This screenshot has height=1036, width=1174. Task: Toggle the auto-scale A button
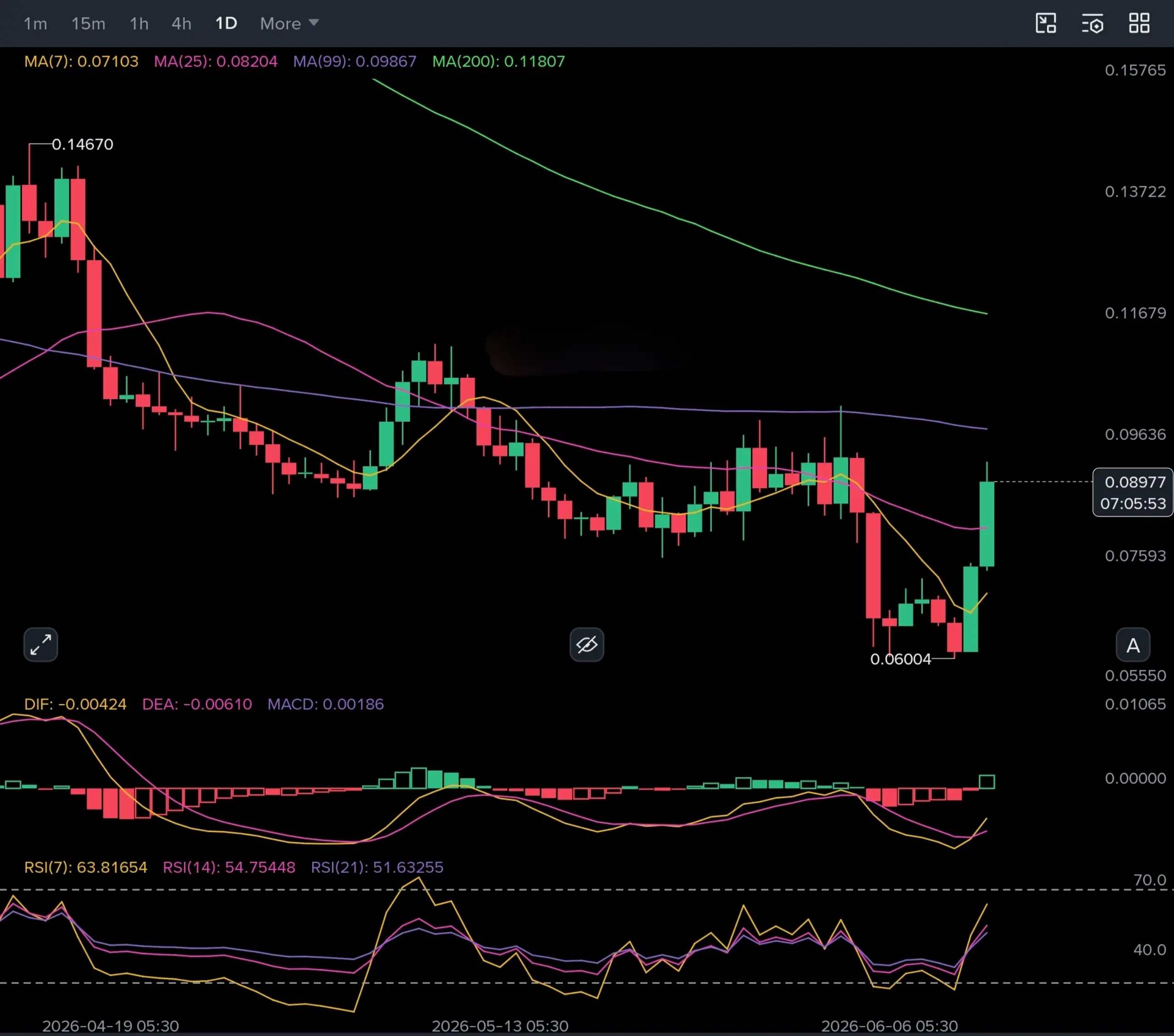click(x=1133, y=645)
